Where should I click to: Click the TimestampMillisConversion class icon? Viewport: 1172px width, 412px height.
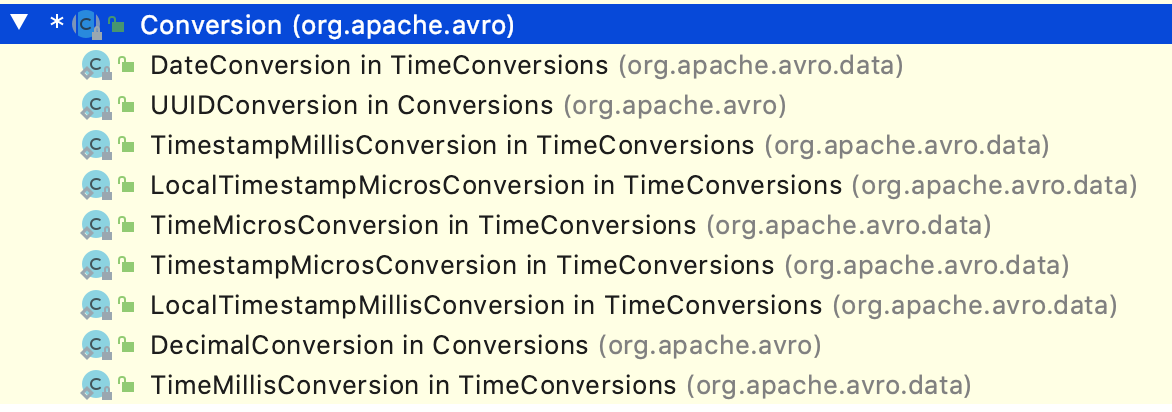tap(95, 145)
